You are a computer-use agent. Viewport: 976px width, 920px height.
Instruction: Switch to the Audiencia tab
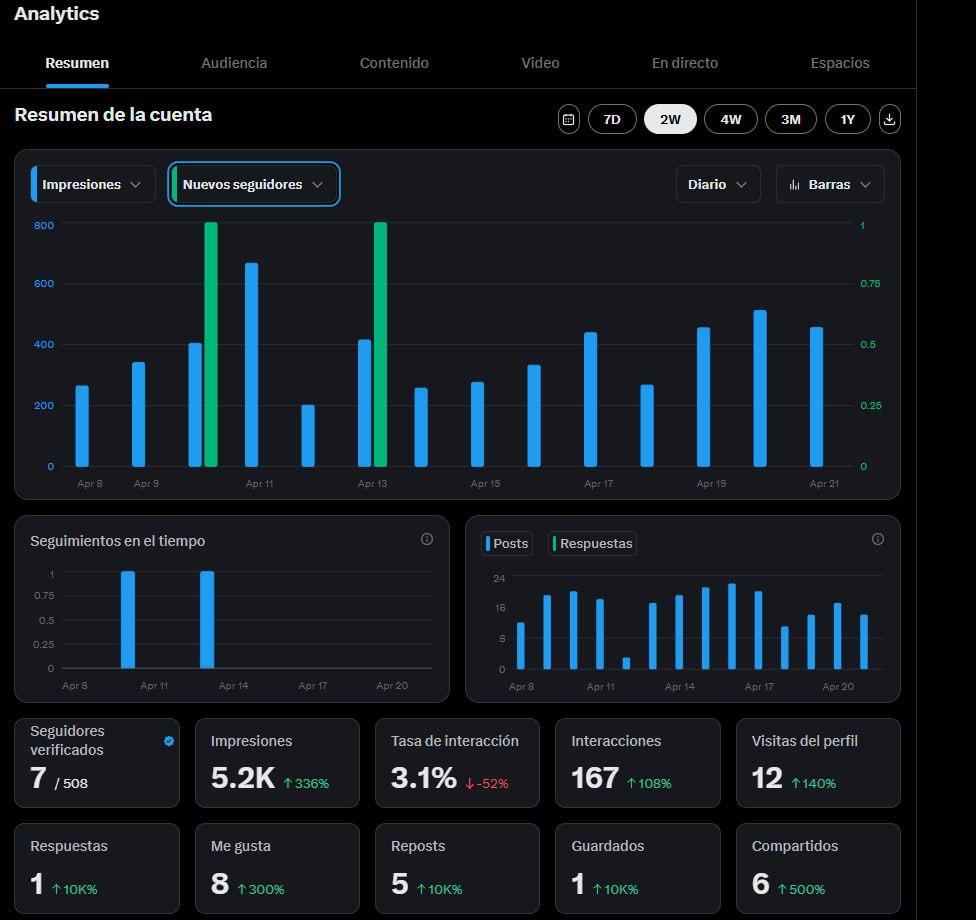pos(234,63)
